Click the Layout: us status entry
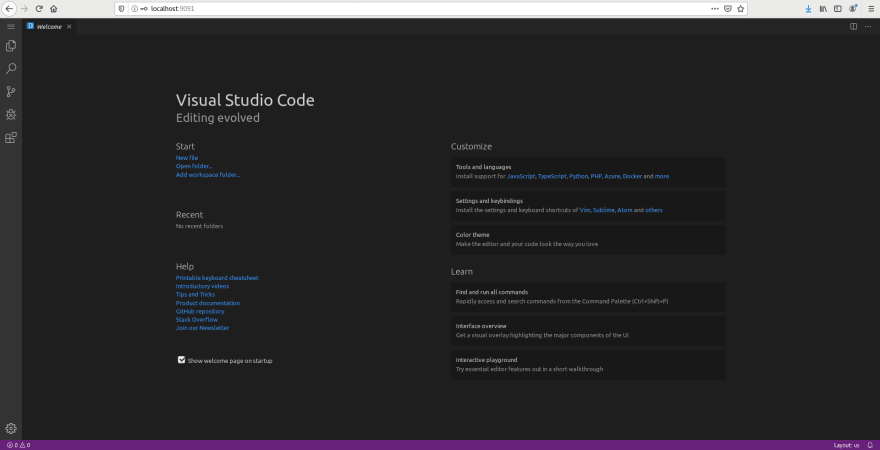Viewport: 880px width, 450px height. 846,445
